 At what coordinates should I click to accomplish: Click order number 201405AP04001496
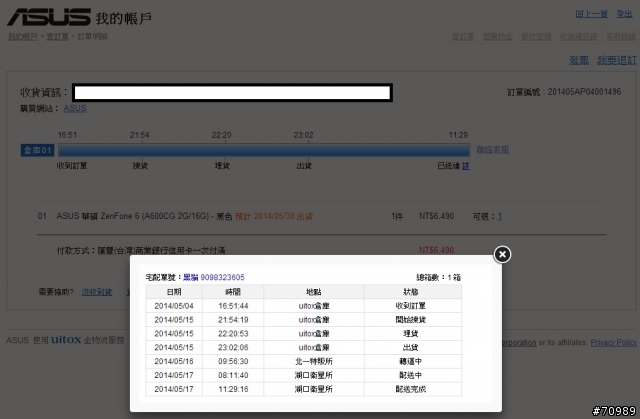pyautogui.click(x=584, y=92)
